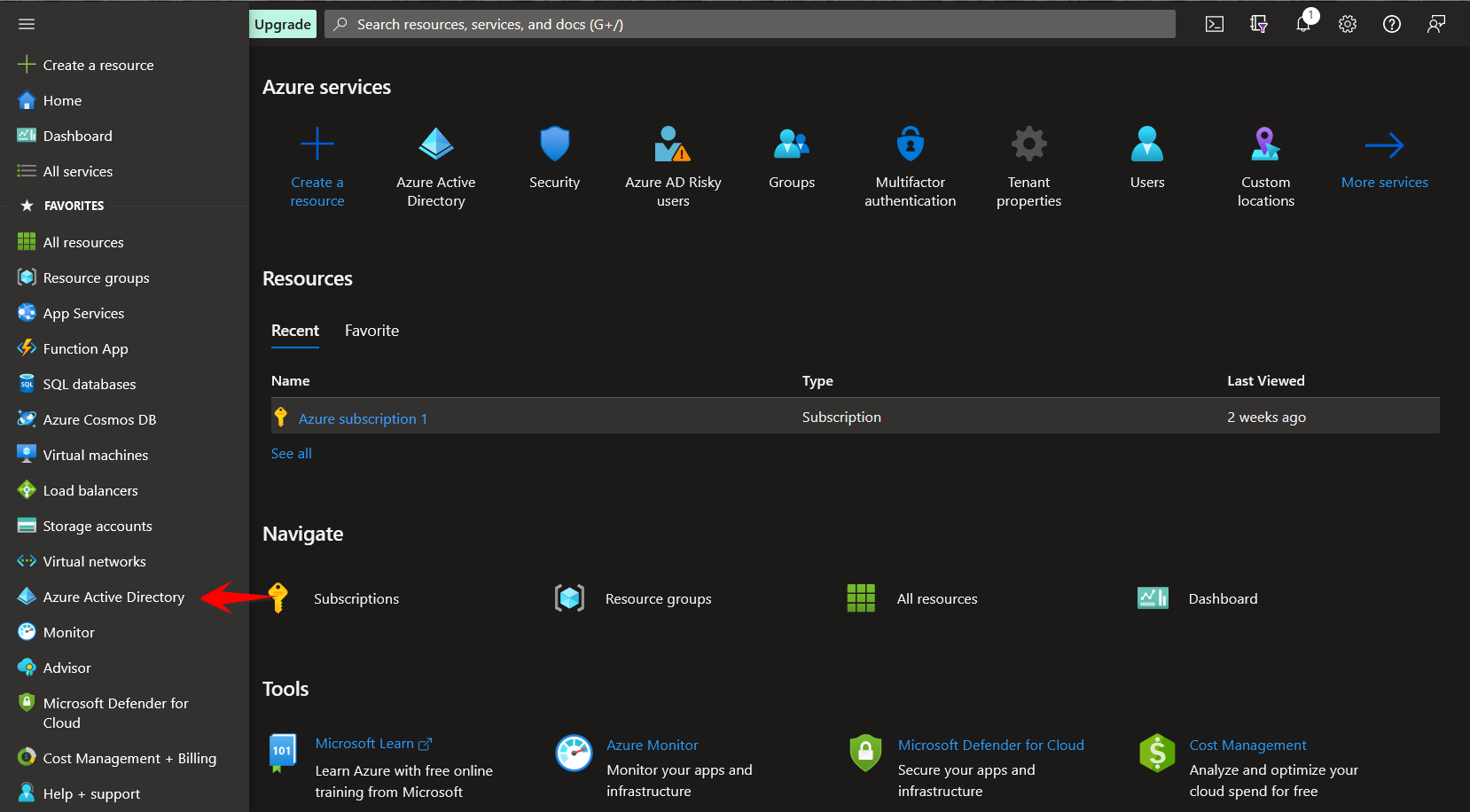Click Microsoft Defender for Cloud shield icon in Tools

865,753
